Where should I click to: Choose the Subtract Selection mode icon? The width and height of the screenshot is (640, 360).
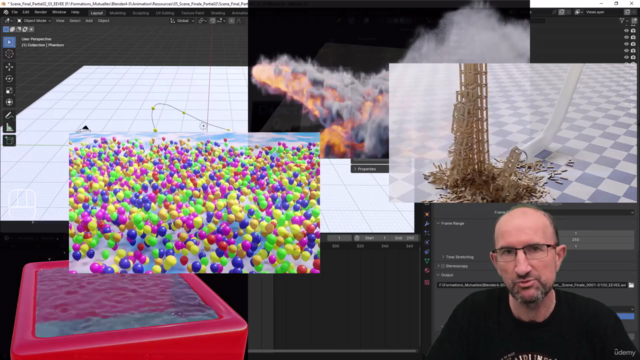pos(19,29)
